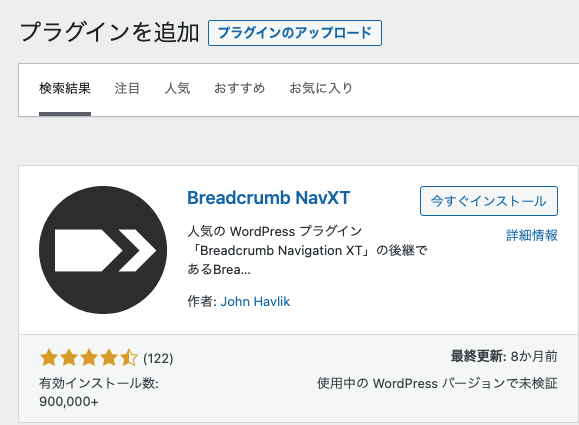579x425 pixels.
Task: Click プラグインのアップロード button
Action: point(295,33)
